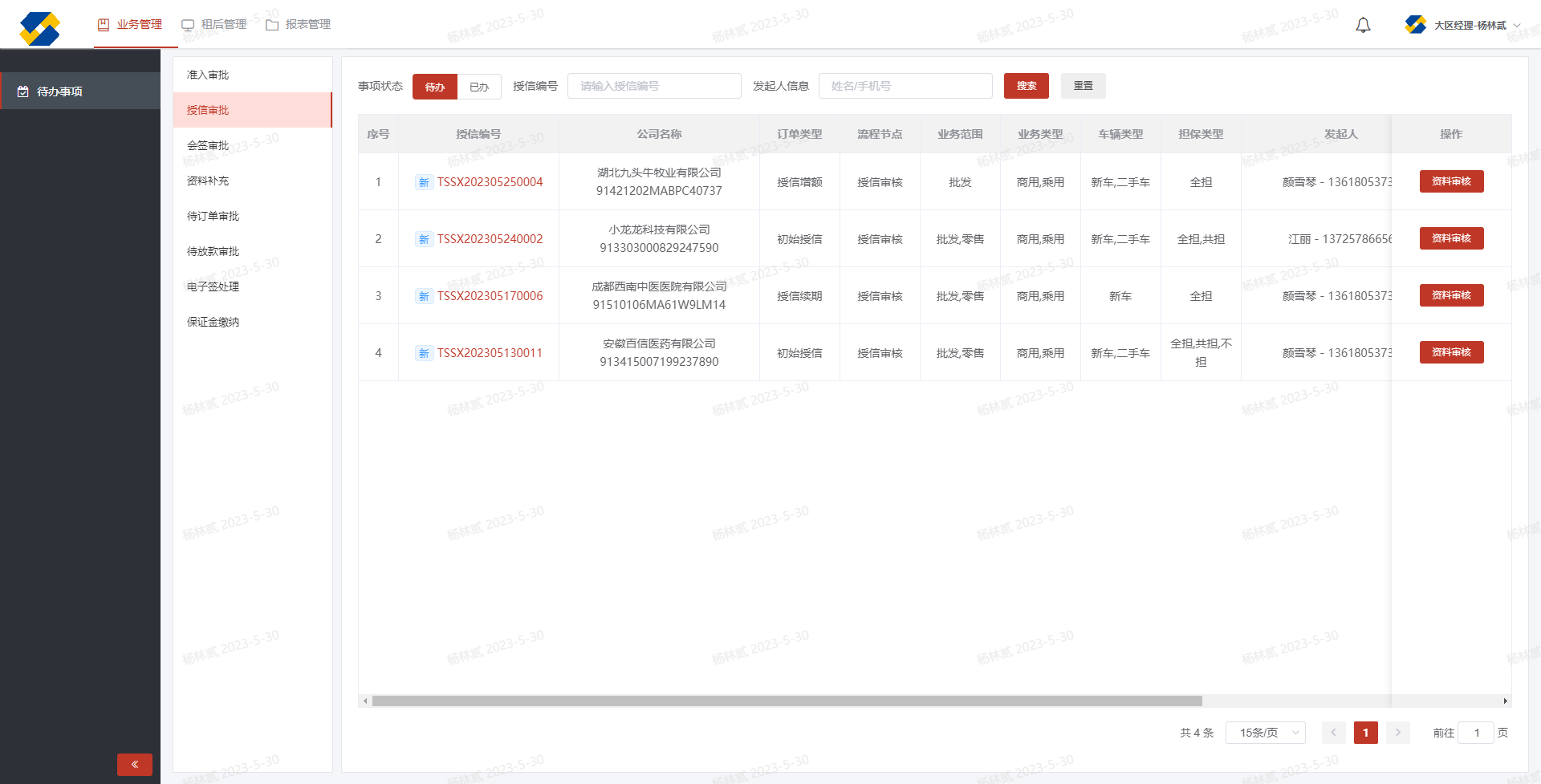Focus the 授信编号 input field
Screen dimensions: 1541x784
[x=654, y=86]
